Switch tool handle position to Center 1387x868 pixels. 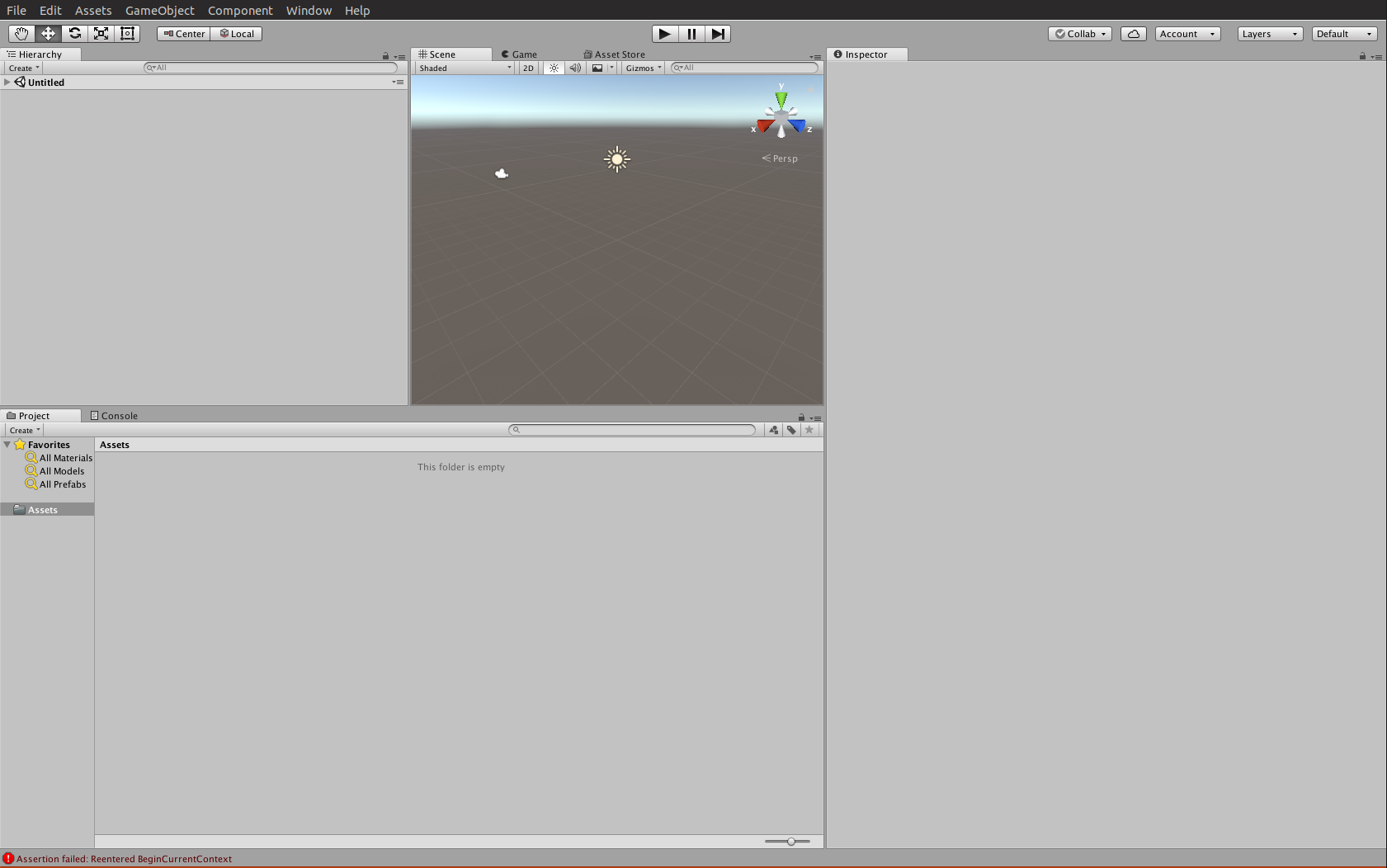pyautogui.click(x=182, y=33)
